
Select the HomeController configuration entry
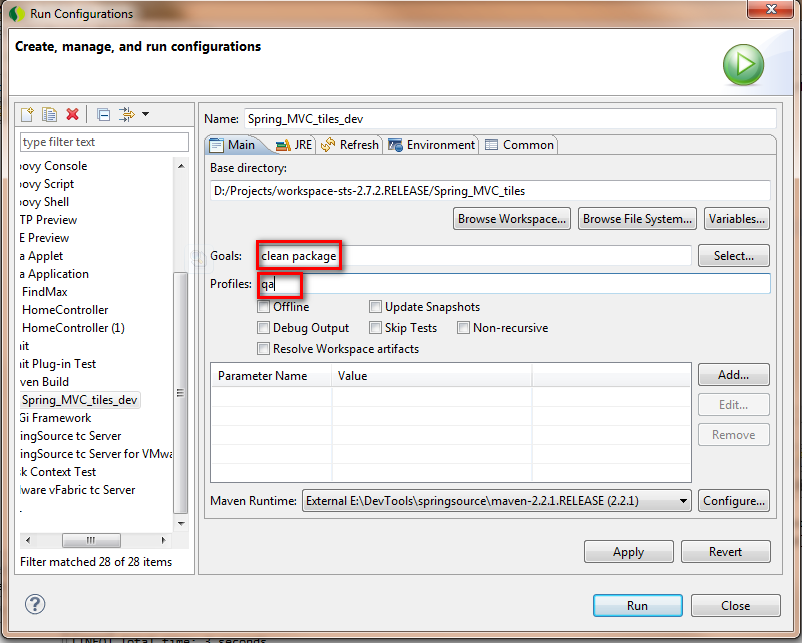(x=65, y=310)
